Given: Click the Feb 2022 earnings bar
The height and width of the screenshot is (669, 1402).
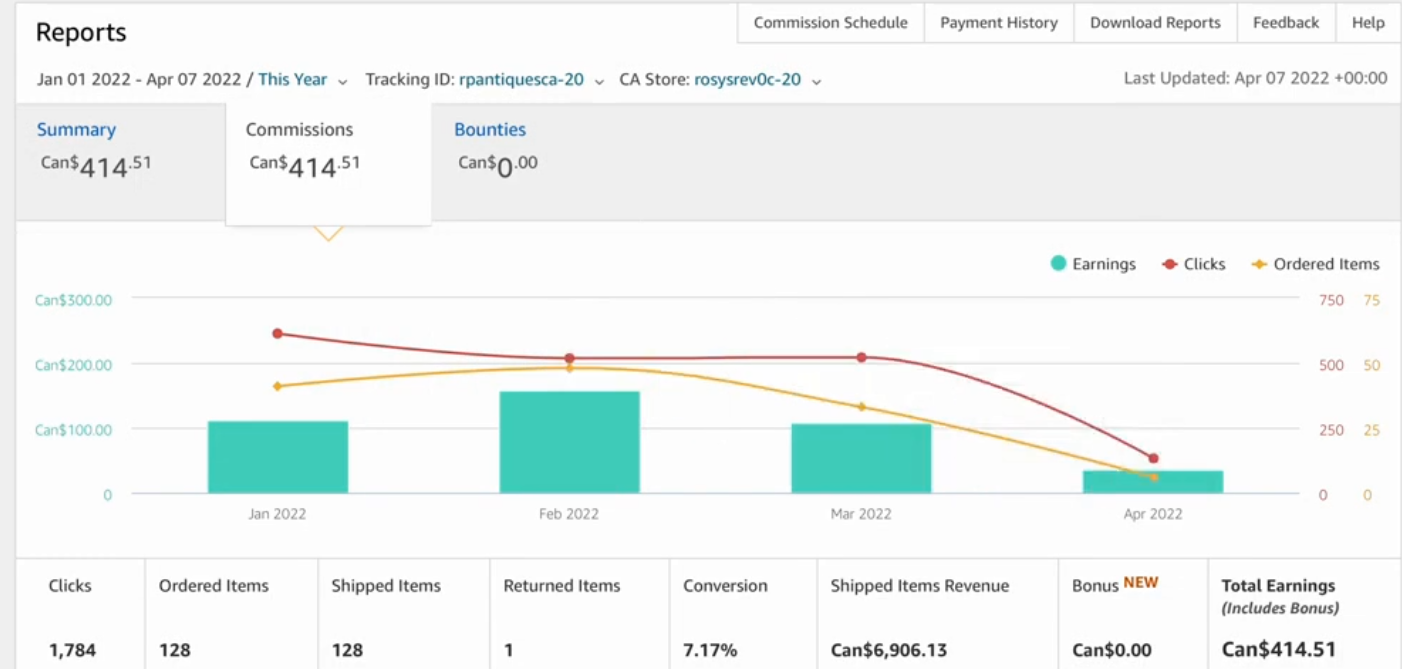Looking at the screenshot, I should (569, 442).
